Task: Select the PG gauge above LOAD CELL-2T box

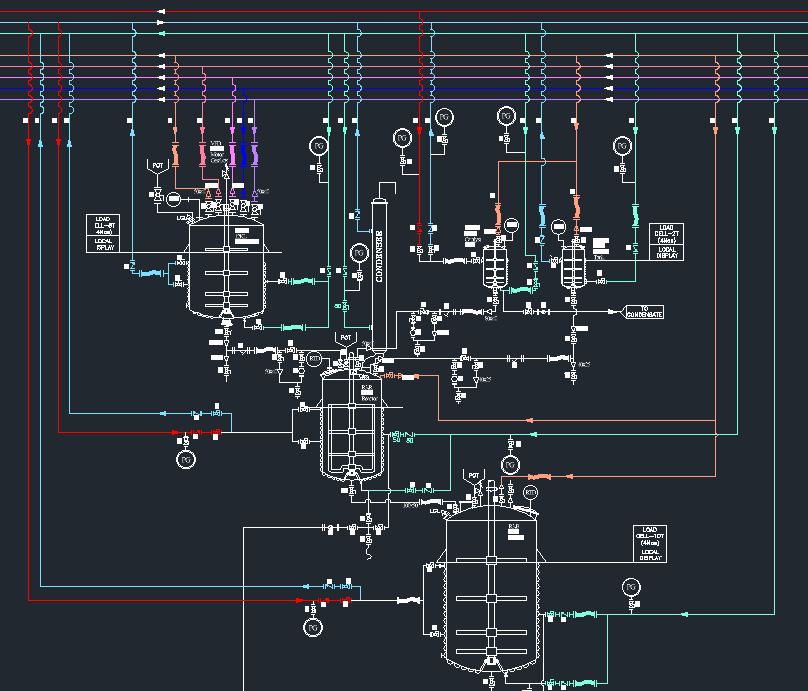Action: (x=621, y=146)
